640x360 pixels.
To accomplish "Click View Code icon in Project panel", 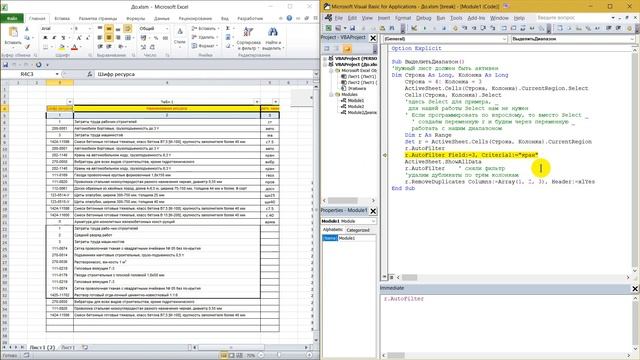I will [x=327, y=49].
